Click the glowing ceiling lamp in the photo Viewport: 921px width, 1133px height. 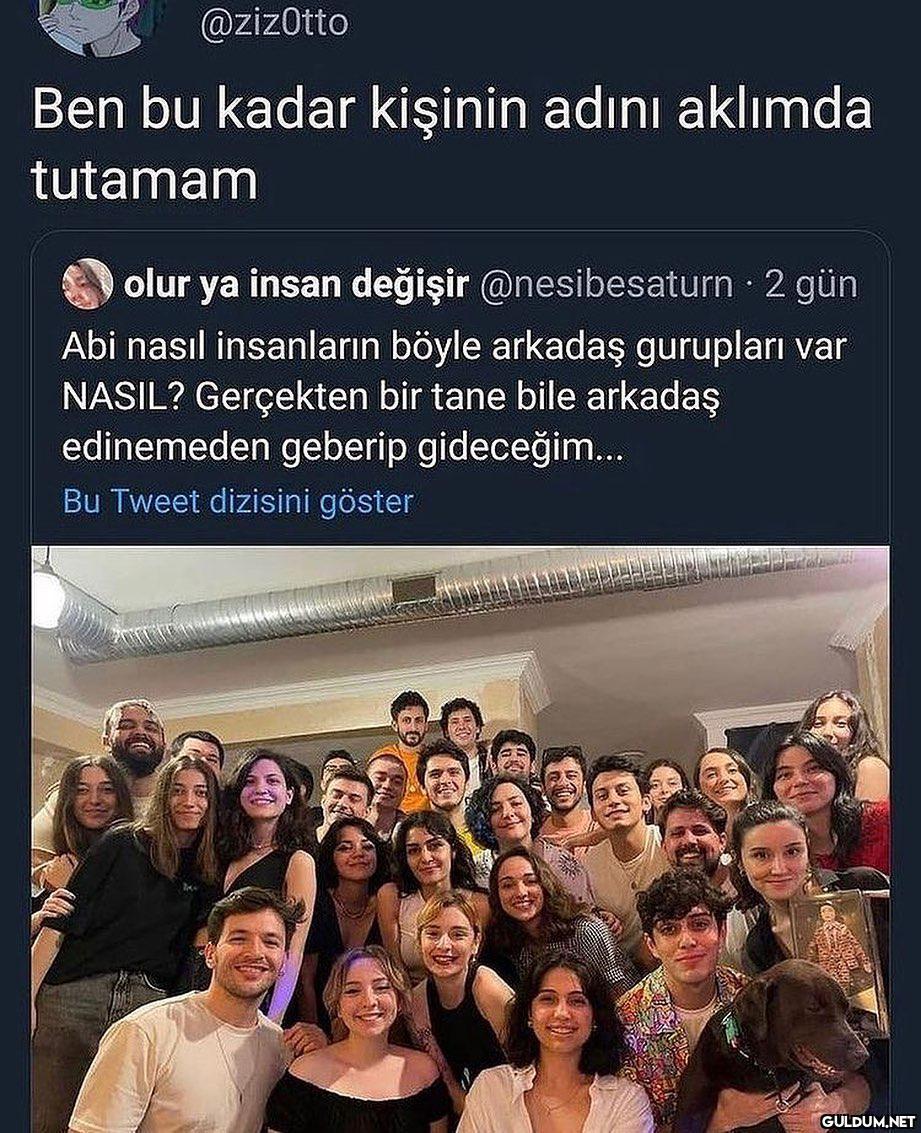point(47,594)
